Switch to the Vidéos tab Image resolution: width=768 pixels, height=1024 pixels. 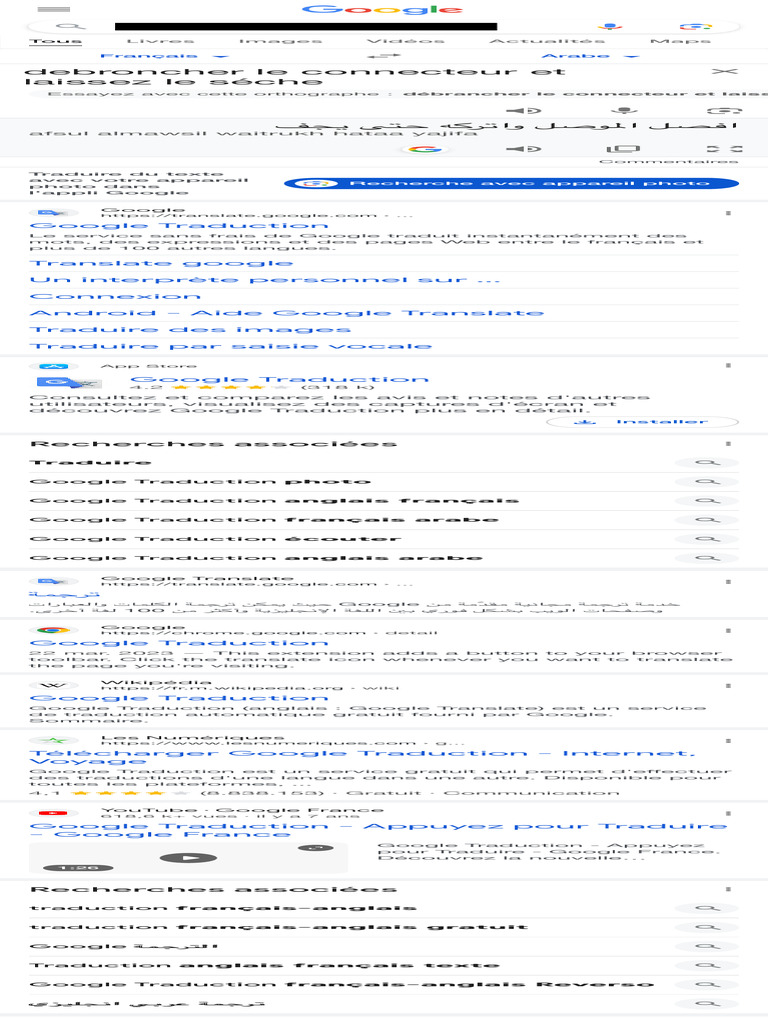click(x=405, y=40)
